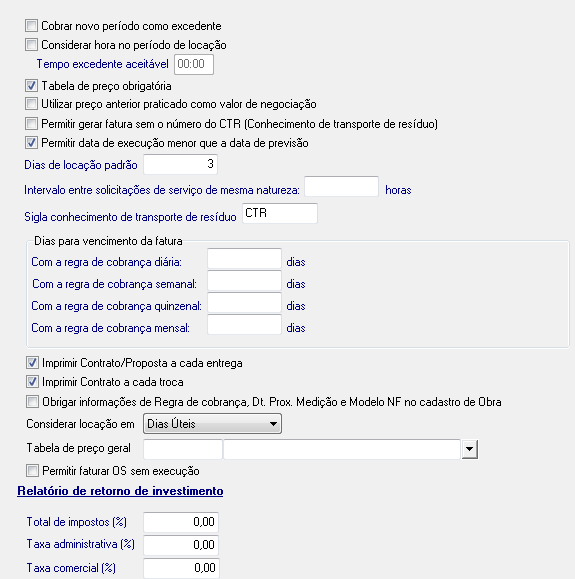
Task: Select the cobrança diária dias field
Action: click(x=244, y=258)
